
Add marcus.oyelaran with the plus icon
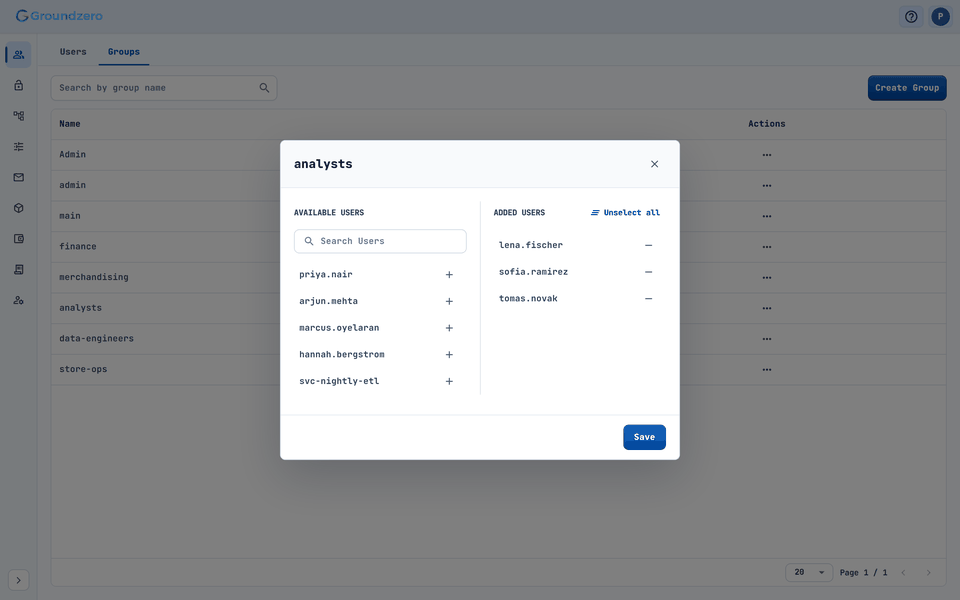click(449, 328)
